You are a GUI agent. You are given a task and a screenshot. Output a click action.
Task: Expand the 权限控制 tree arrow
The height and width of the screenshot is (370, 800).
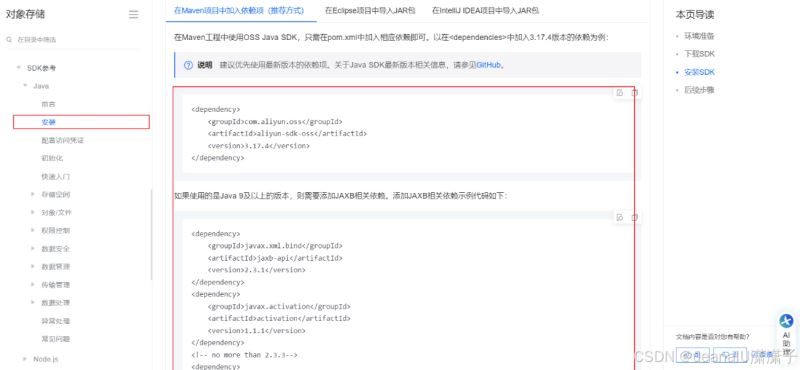(x=33, y=231)
